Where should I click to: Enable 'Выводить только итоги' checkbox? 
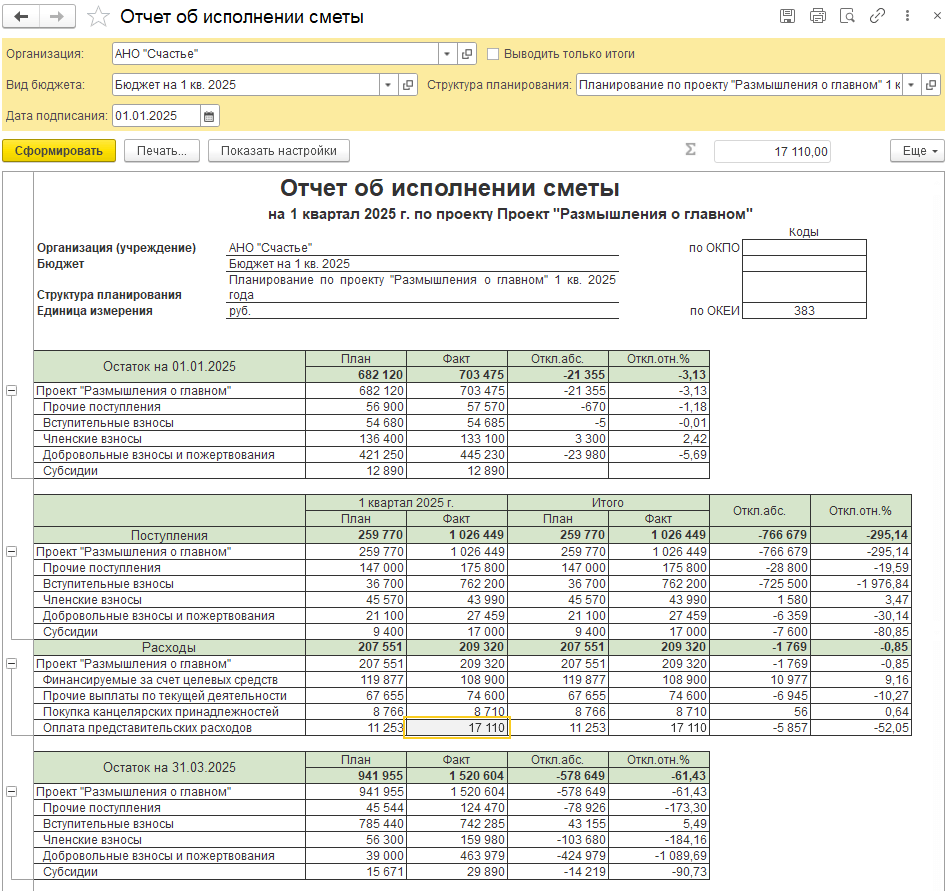[x=493, y=54]
